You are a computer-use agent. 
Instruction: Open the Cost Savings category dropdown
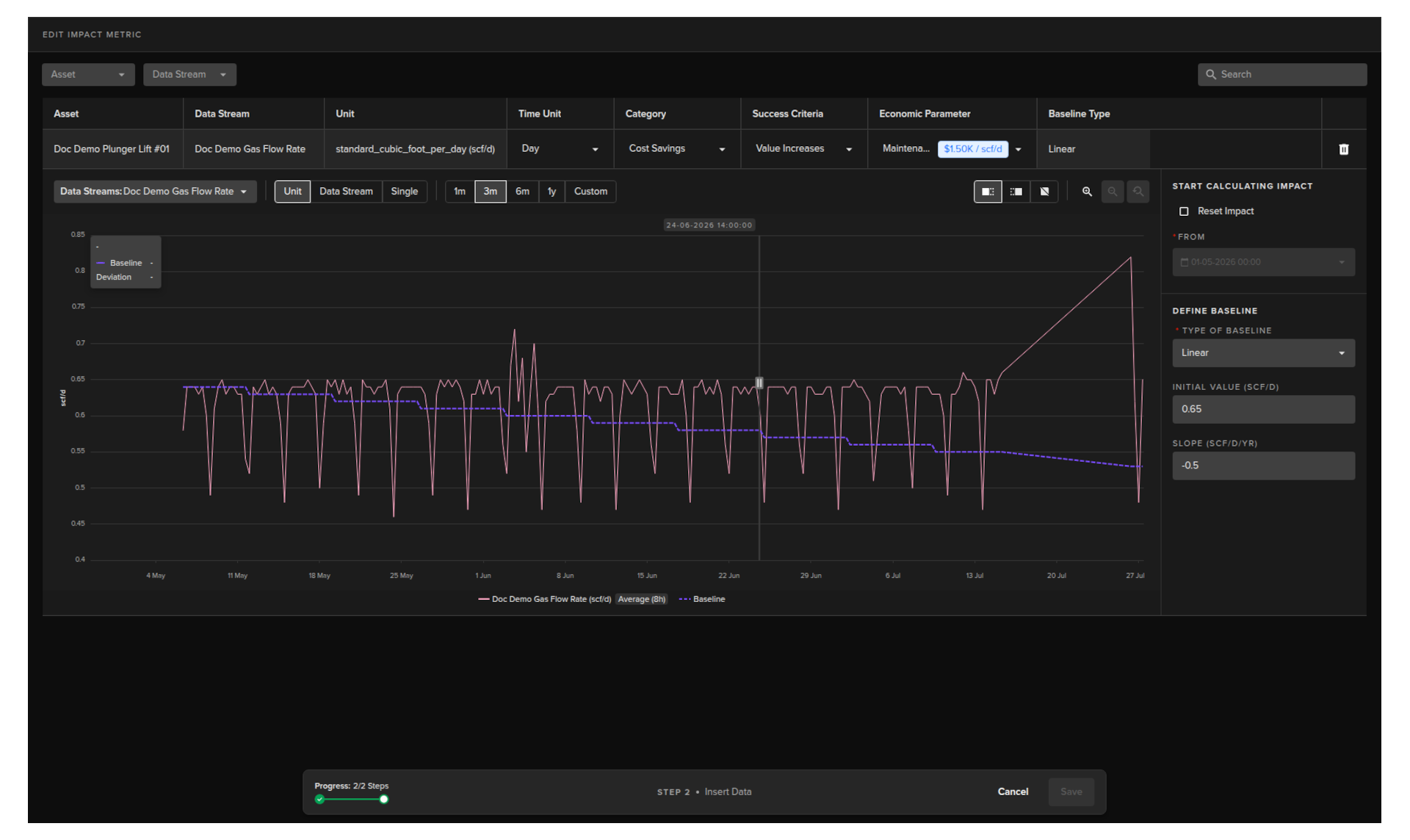tap(676, 149)
